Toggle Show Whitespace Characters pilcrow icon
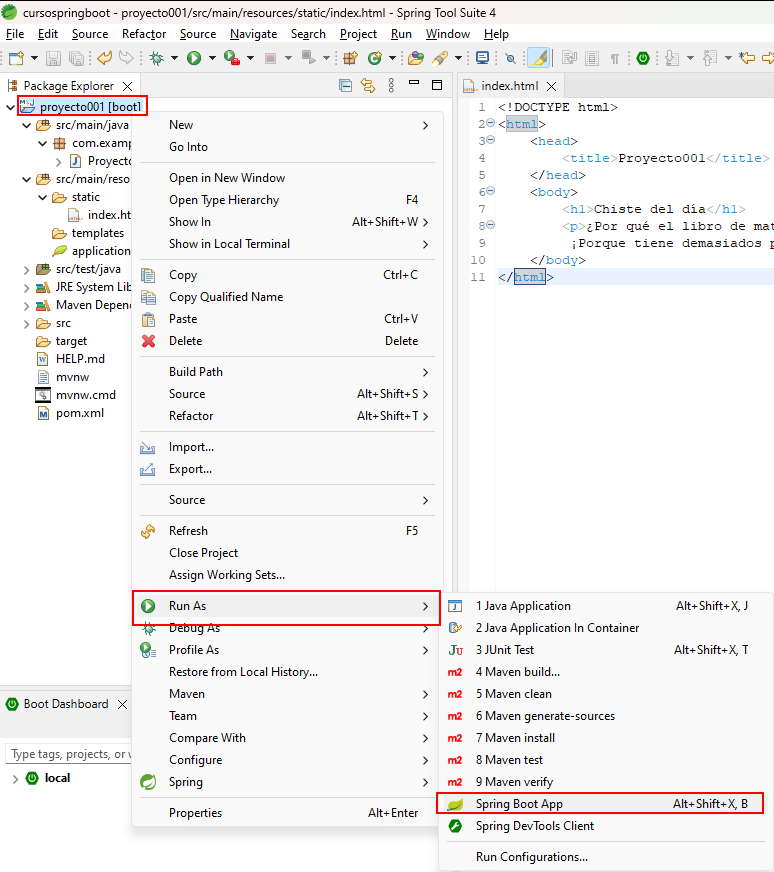Image resolution: width=774 pixels, height=872 pixels. 615,58
